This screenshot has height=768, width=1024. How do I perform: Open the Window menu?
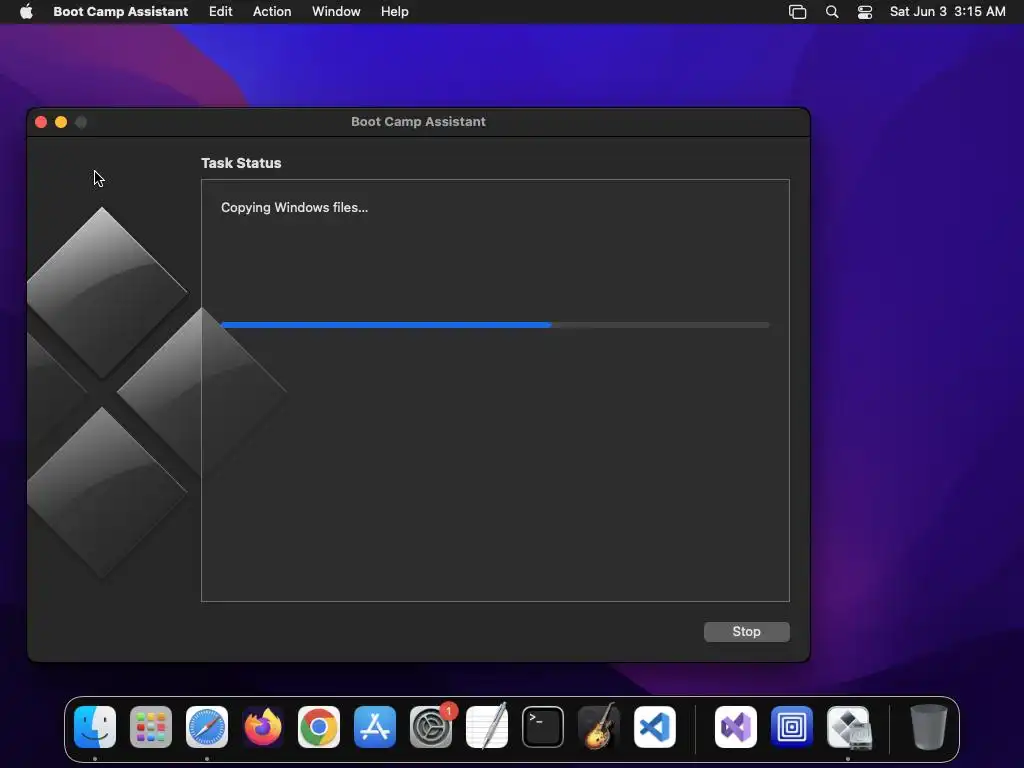pyautogui.click(x=336, y=12)
